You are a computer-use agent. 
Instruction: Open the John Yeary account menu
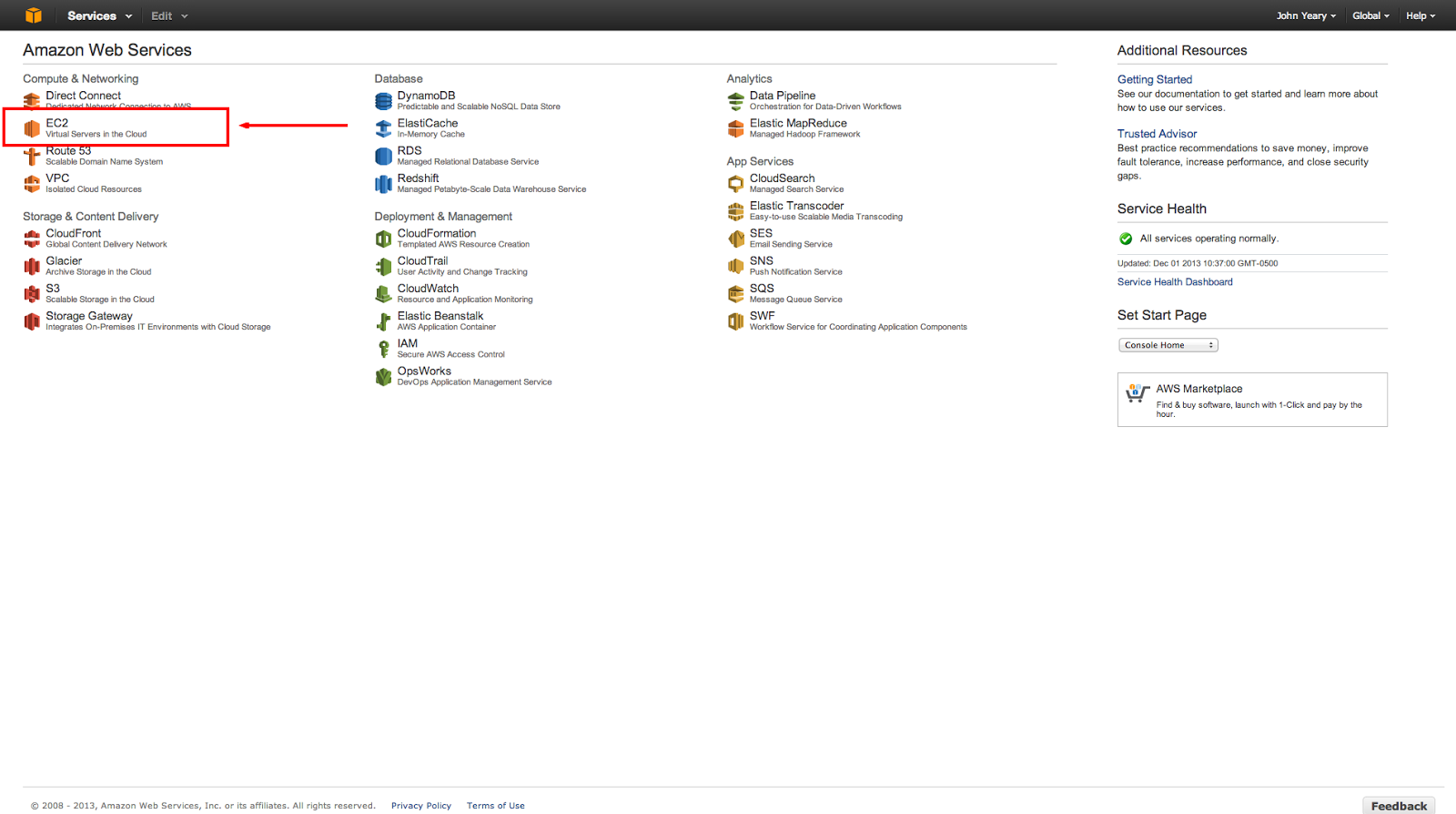pos(1306,15)
